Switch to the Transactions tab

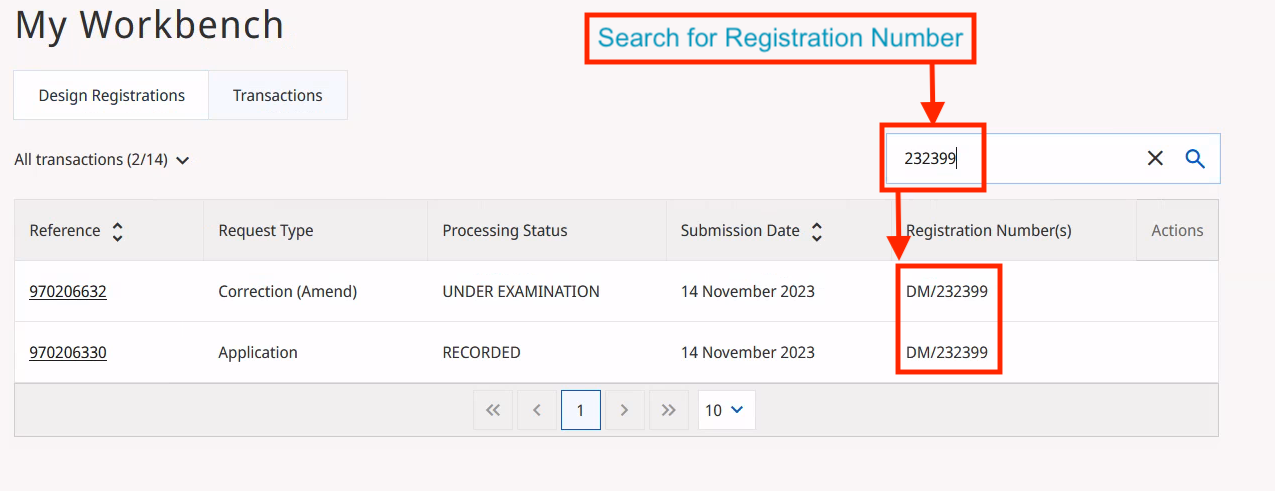[277, 96]
